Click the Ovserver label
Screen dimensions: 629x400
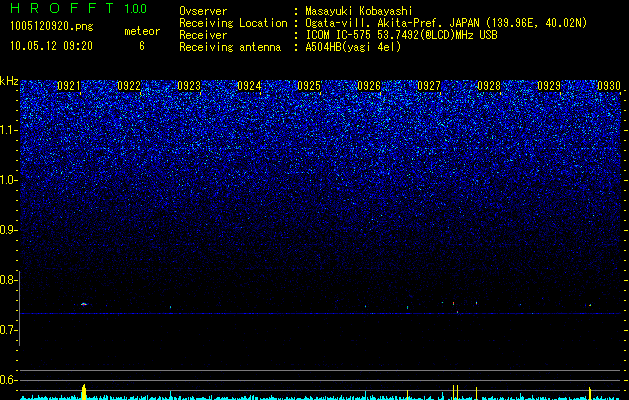coord(203,11)
